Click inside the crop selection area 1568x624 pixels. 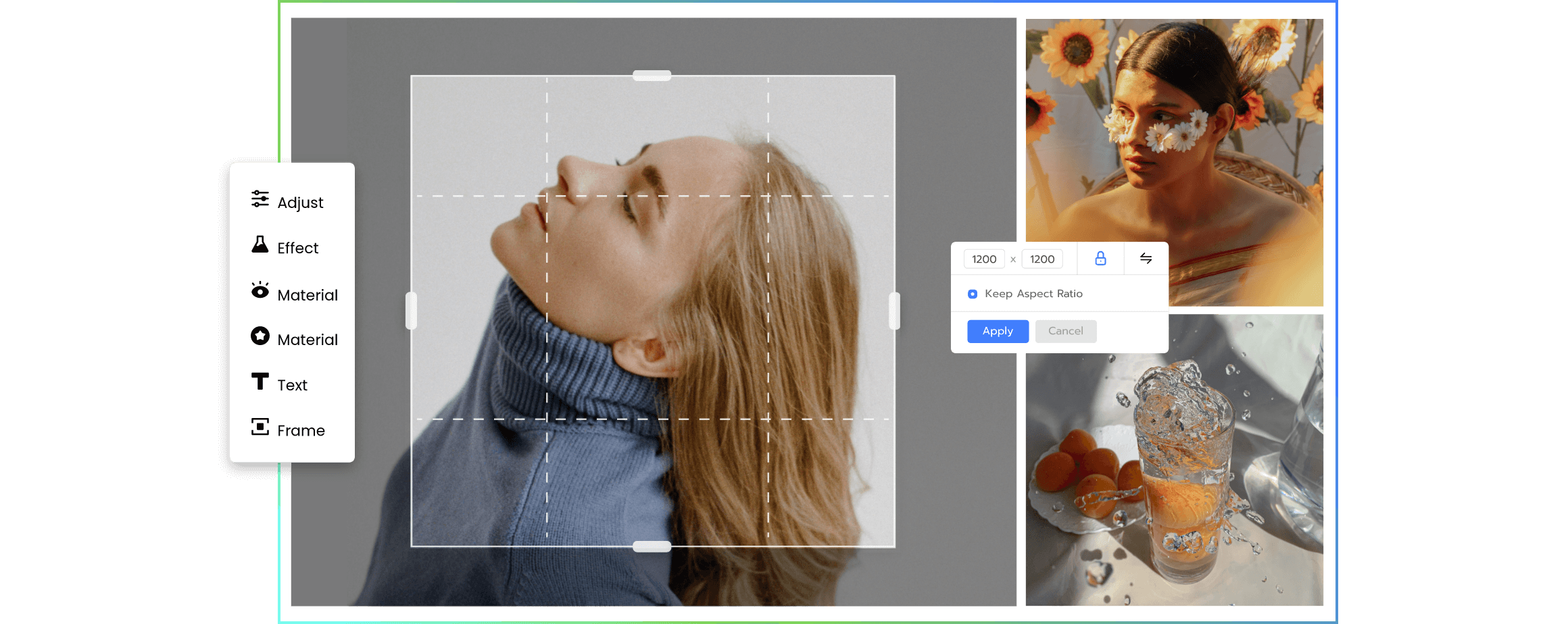point(652,311)
